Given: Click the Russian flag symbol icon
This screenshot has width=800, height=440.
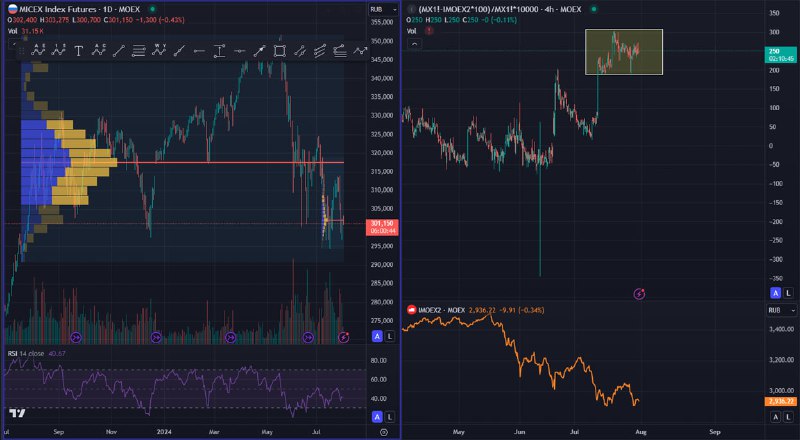Looking at the screenshot, I should pos(12,9).
